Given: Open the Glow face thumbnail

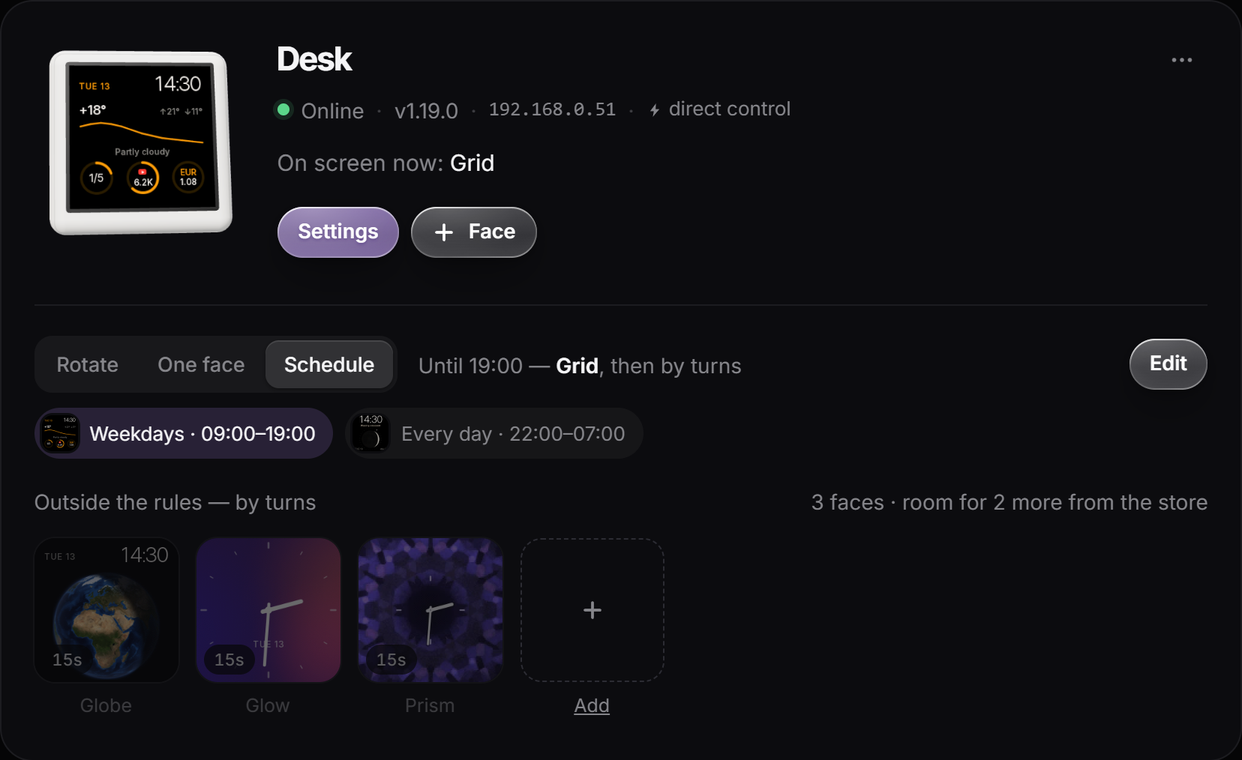Looking at the screenshot, I should click(268, 610).
